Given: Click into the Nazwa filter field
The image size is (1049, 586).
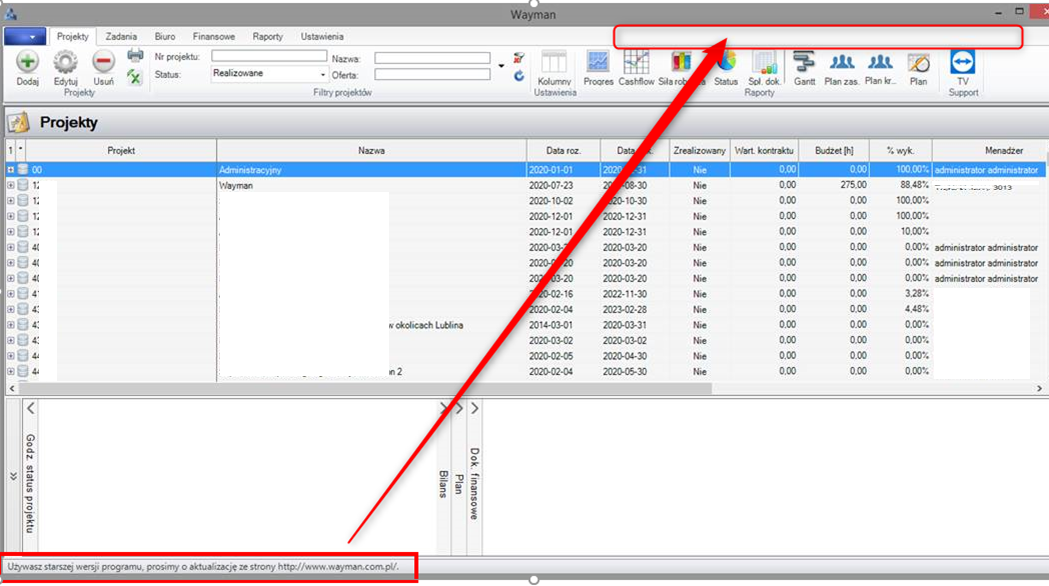Looking at the screenshot, I should 432,58.
